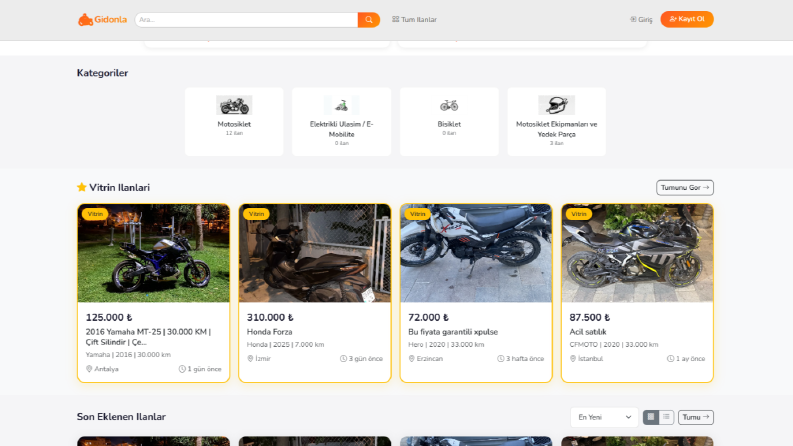Image resolution: width=793 pixels, height=446 pixels.
Task: Open Honda Forza listing photo
Action: click(315, 253)
